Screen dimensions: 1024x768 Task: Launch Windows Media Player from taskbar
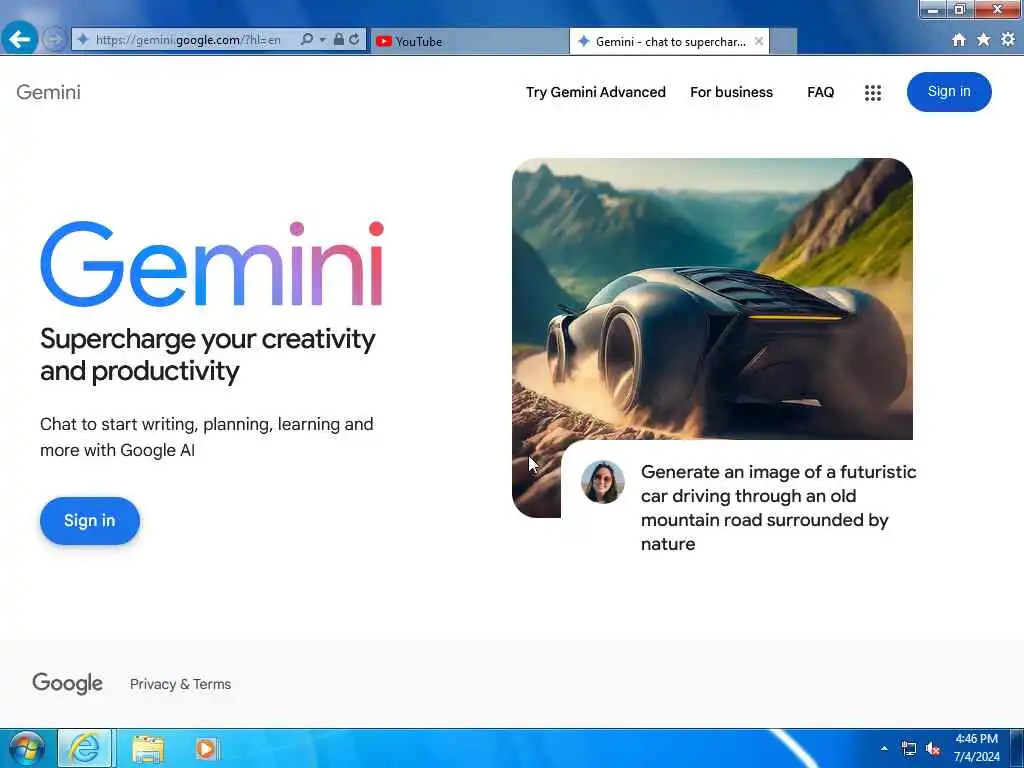206,749
